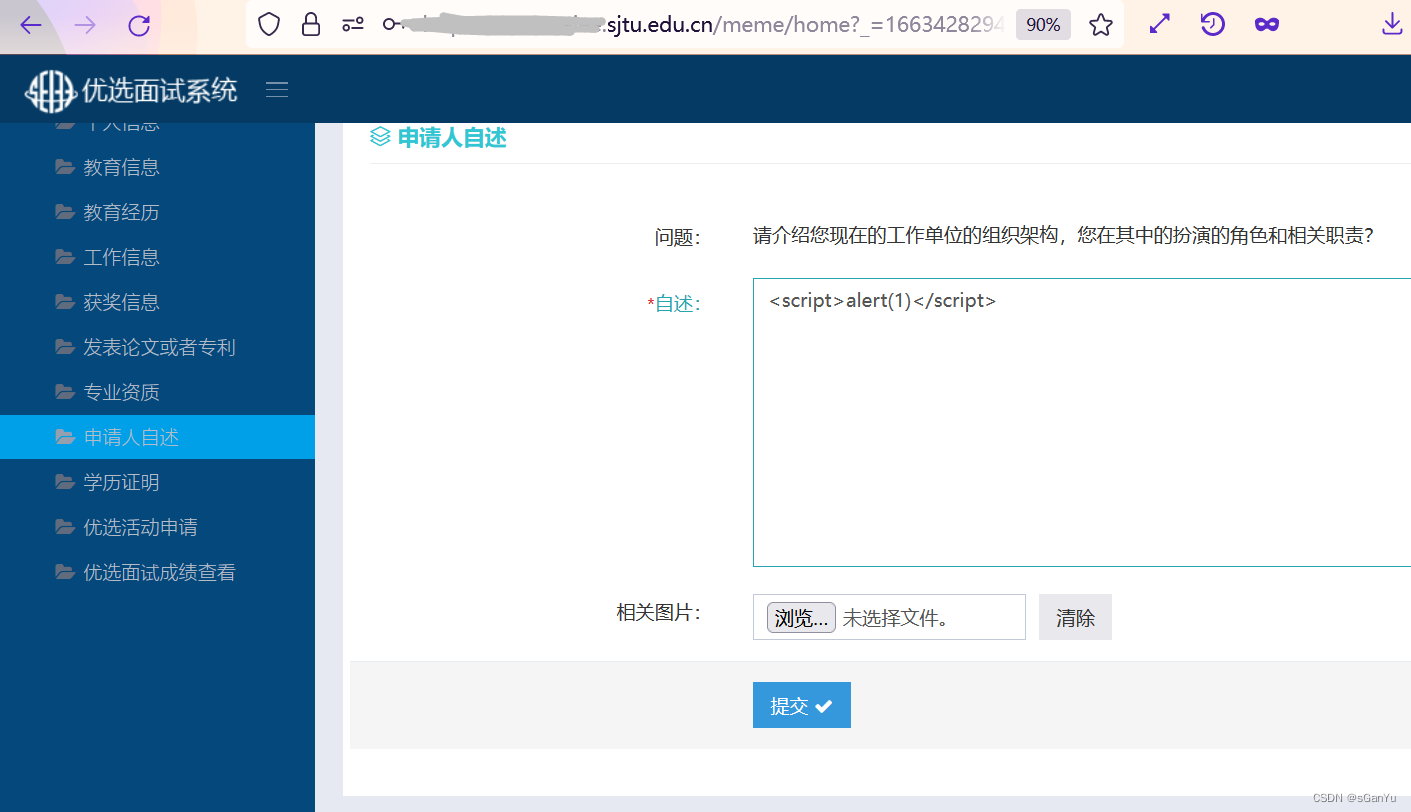Click folder icon beside 优选活动申请
Viewport: 1411px width, 812px height.
pos(65,527)
